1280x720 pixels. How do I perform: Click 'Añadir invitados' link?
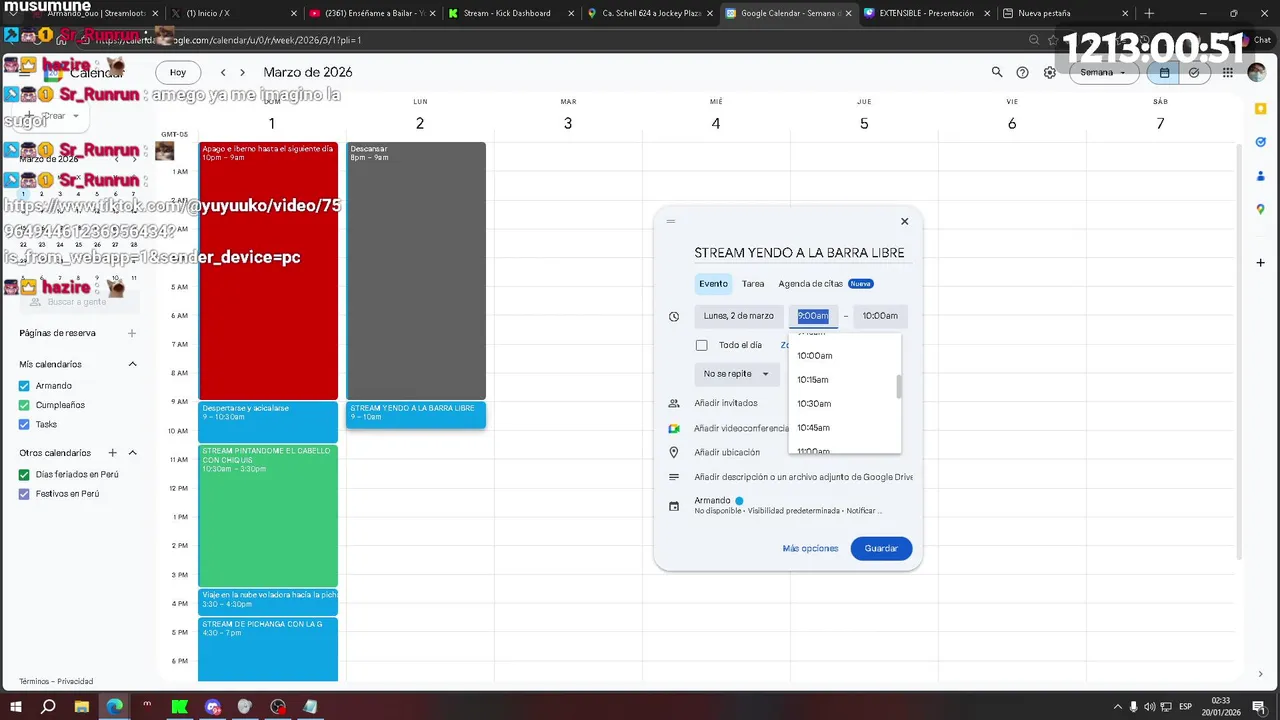[726, 403]
